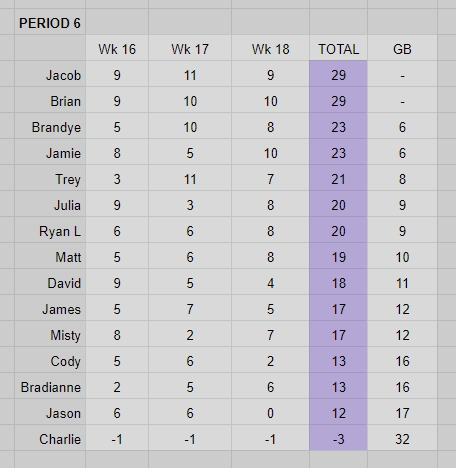
Task: Click Matt's GB value of 10
Action: click(402, 256)
